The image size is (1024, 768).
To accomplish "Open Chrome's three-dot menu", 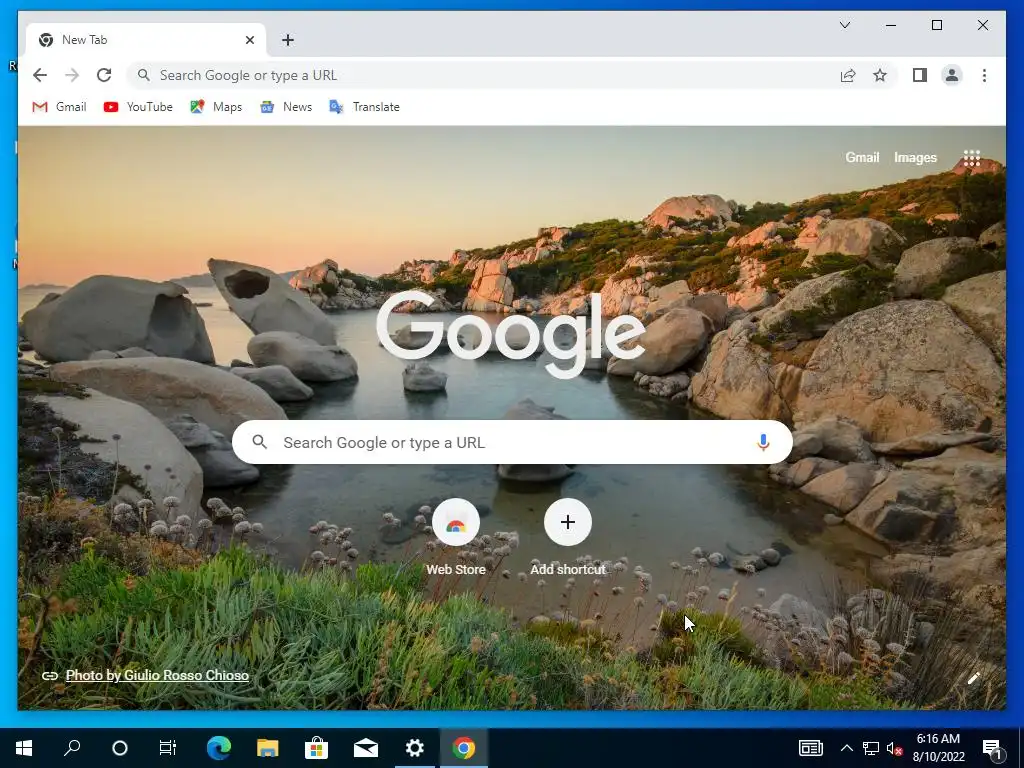I will point(984,75).
